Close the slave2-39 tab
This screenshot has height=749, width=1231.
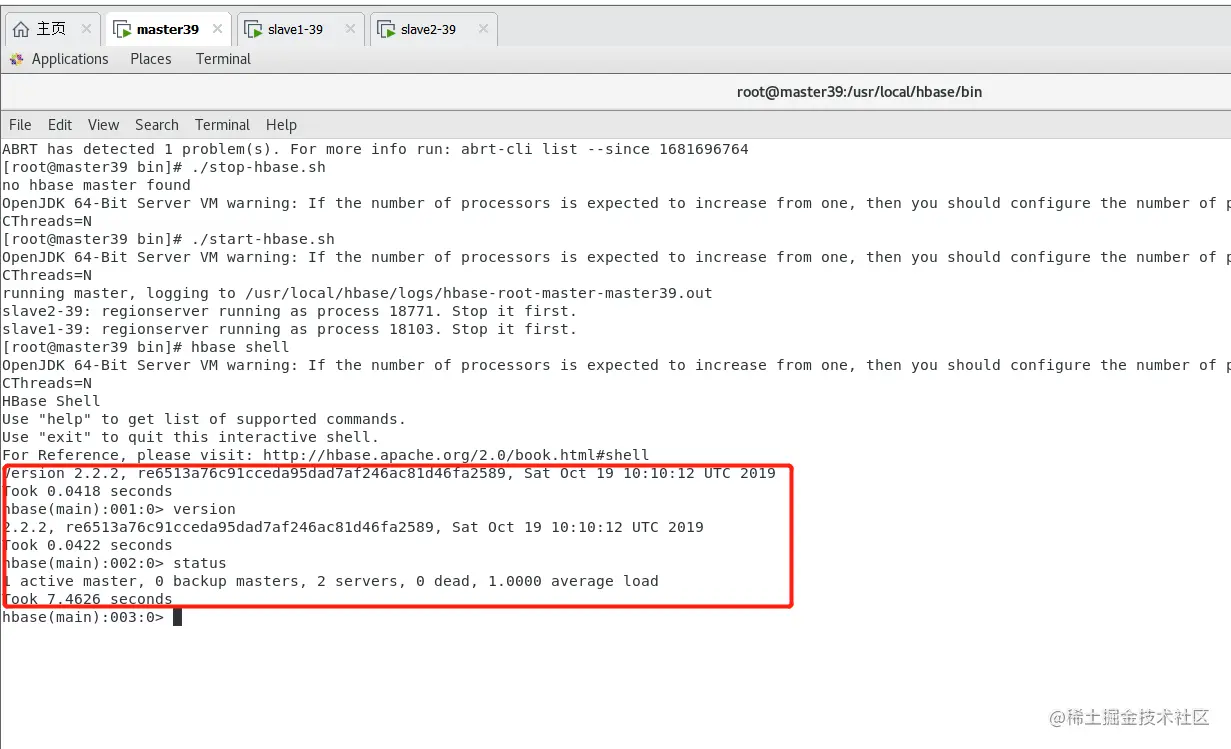tap(483, 29)
